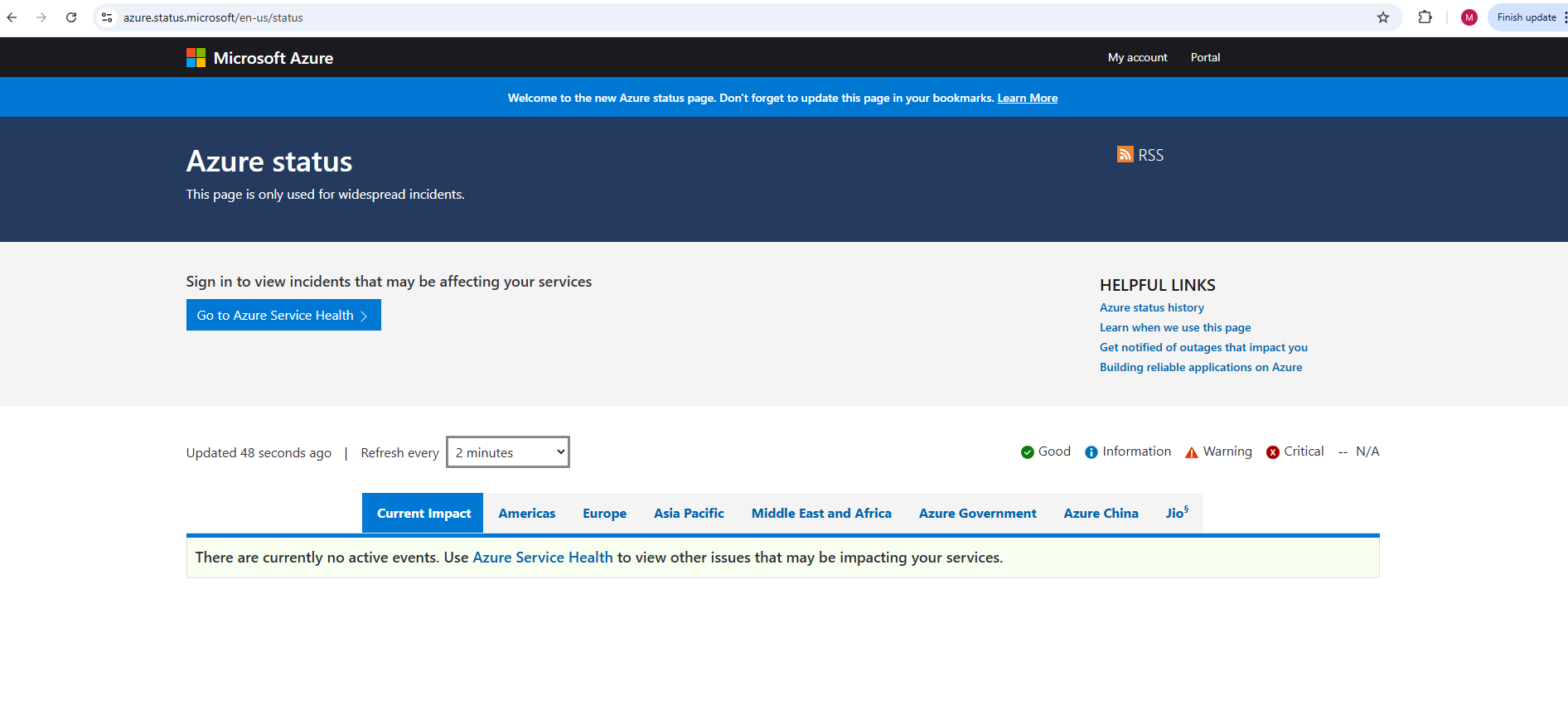The image size is (1568, 705).
Task: Click the Finish update button
Action: point(1526,17)
